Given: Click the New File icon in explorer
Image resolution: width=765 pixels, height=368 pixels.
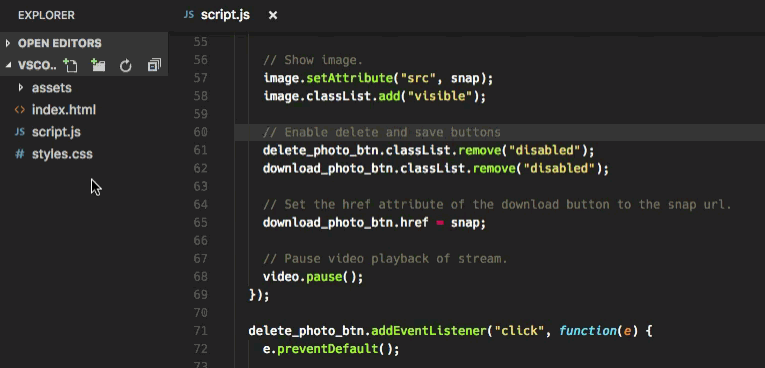Looking at the screenshot, I should coord(70,65).
